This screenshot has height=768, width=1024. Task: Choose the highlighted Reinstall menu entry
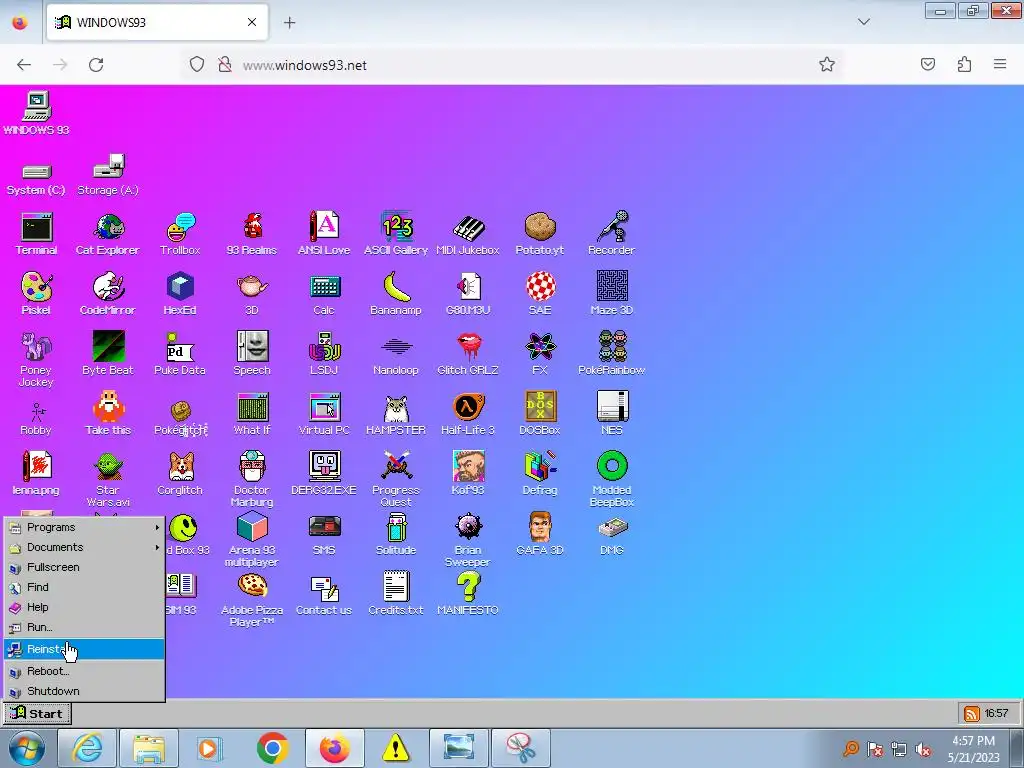click(x=84, y=649)
